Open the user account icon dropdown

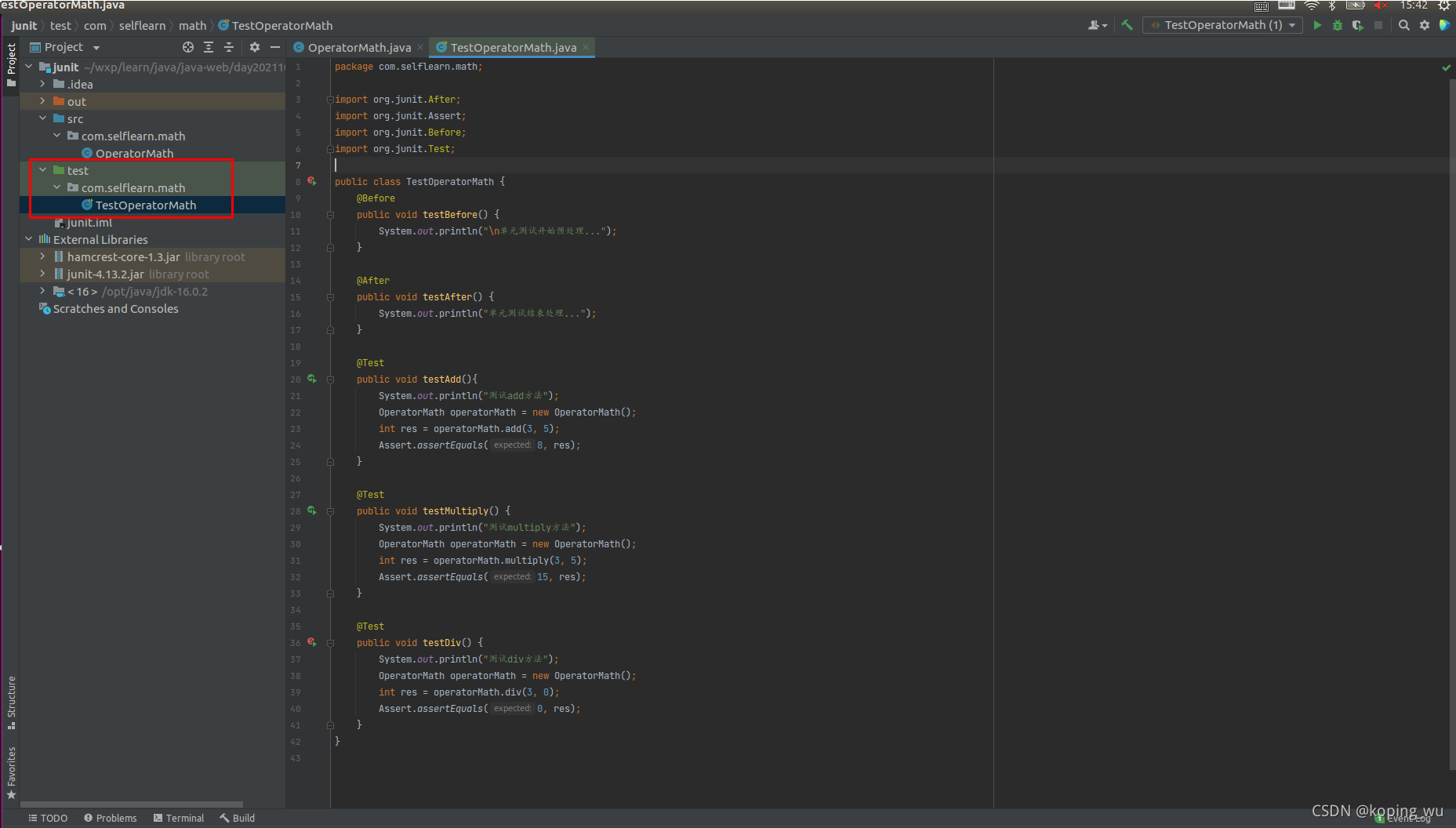(1098, 25)
